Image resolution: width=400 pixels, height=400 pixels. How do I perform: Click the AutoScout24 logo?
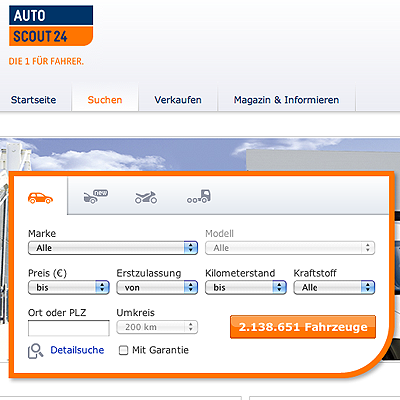[x=51, y=25]
